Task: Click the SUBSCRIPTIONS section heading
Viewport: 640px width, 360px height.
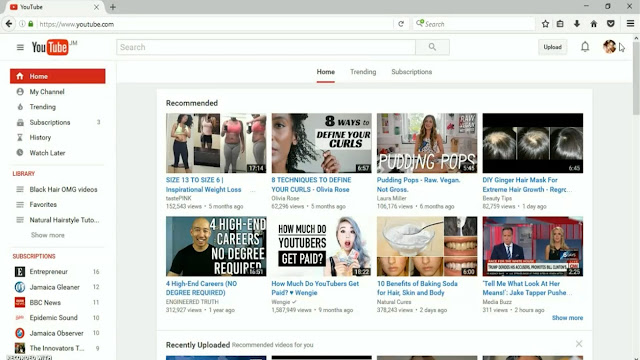Action: [34, 256]
